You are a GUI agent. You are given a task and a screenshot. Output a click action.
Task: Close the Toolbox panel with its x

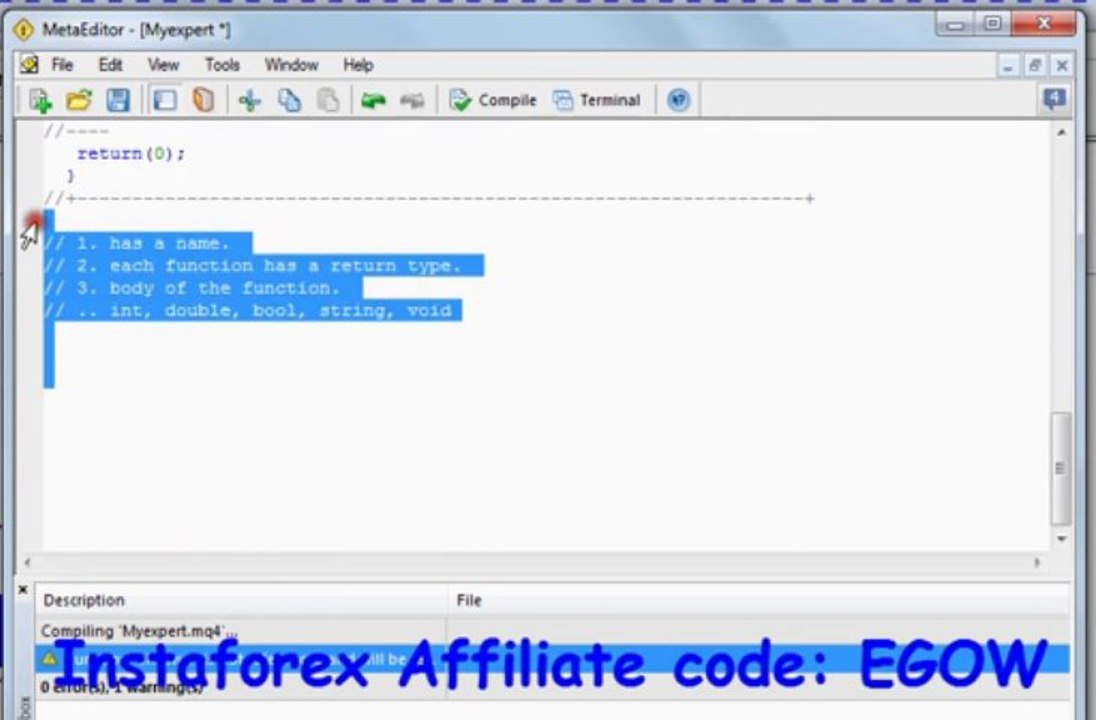[23, 590]
